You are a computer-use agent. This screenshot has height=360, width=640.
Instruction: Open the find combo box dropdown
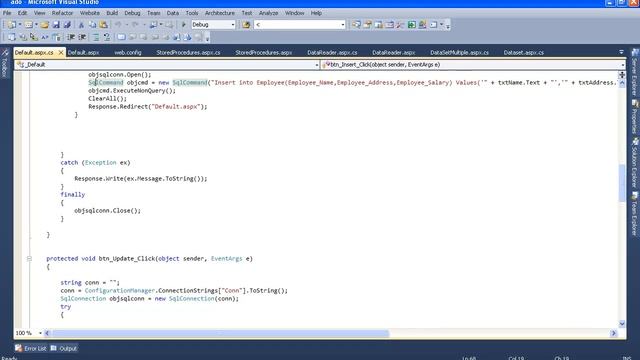(342, 25)
